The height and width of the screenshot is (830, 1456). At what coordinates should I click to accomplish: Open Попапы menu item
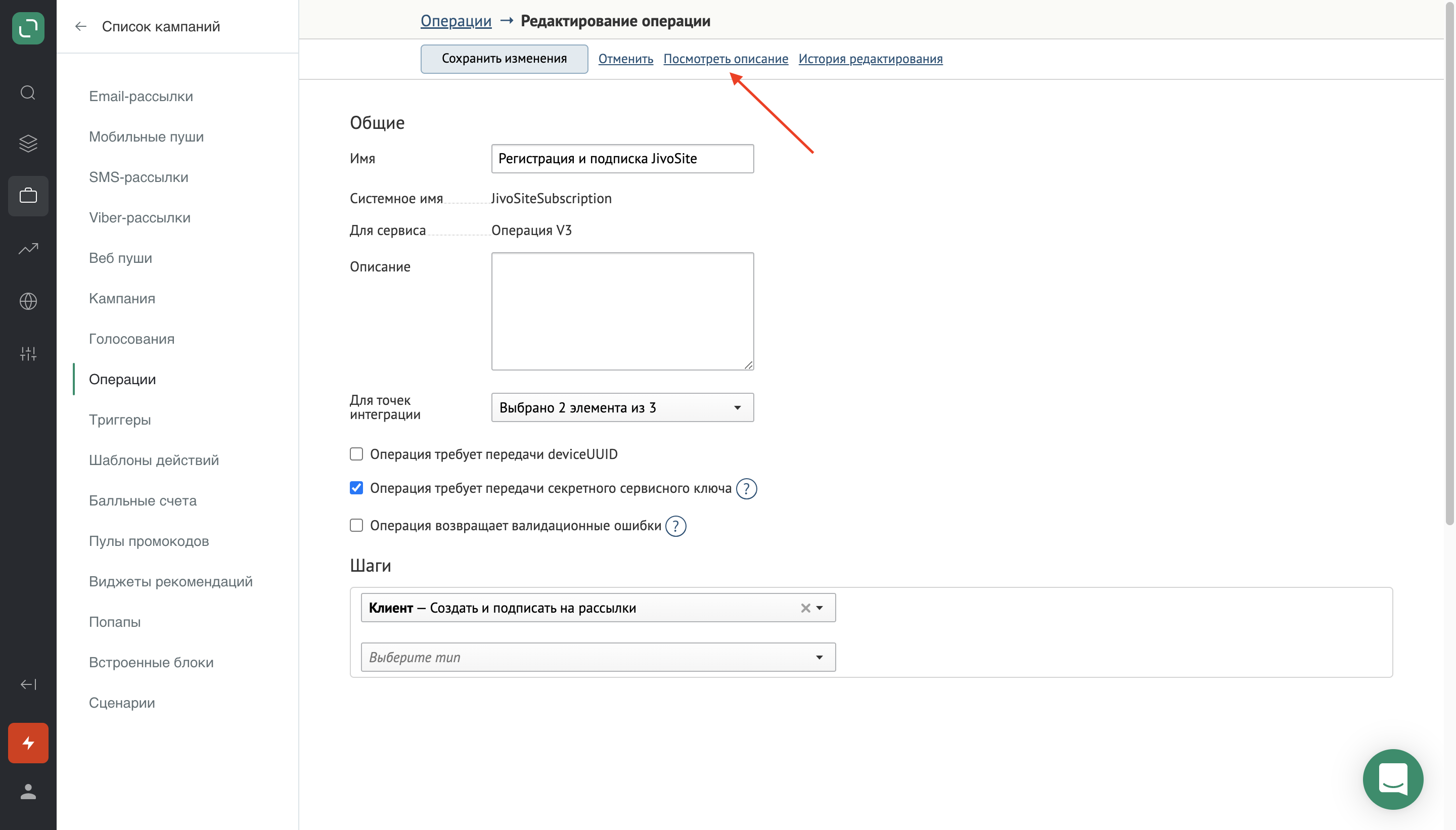pos(115,622)
